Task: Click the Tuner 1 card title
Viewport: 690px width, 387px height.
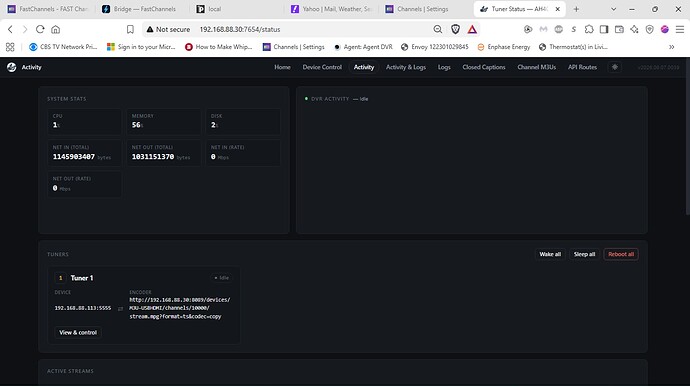Action: pos(82,278)
